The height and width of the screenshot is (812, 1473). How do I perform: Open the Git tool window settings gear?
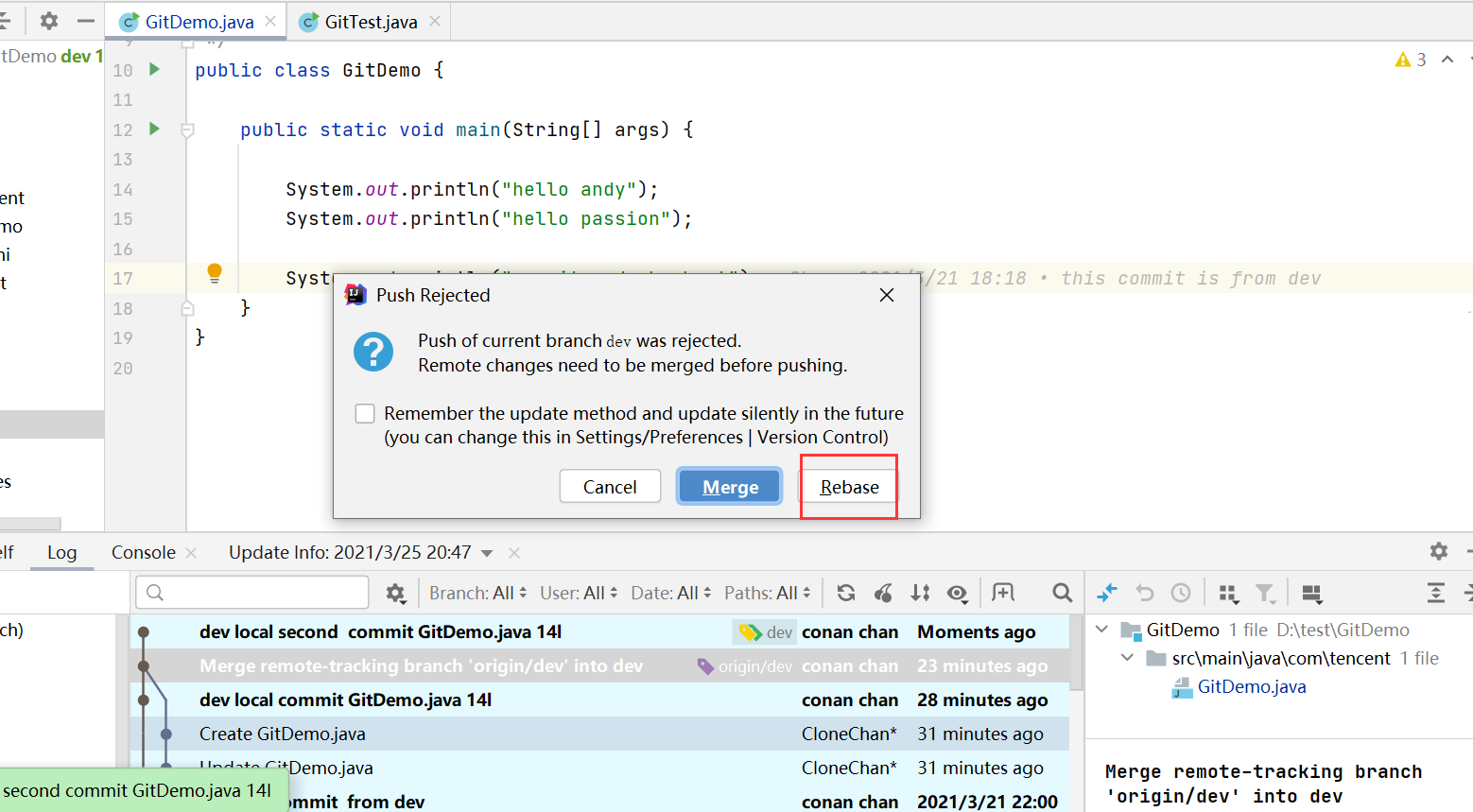pyautogui.click(x=1439, y=551)
